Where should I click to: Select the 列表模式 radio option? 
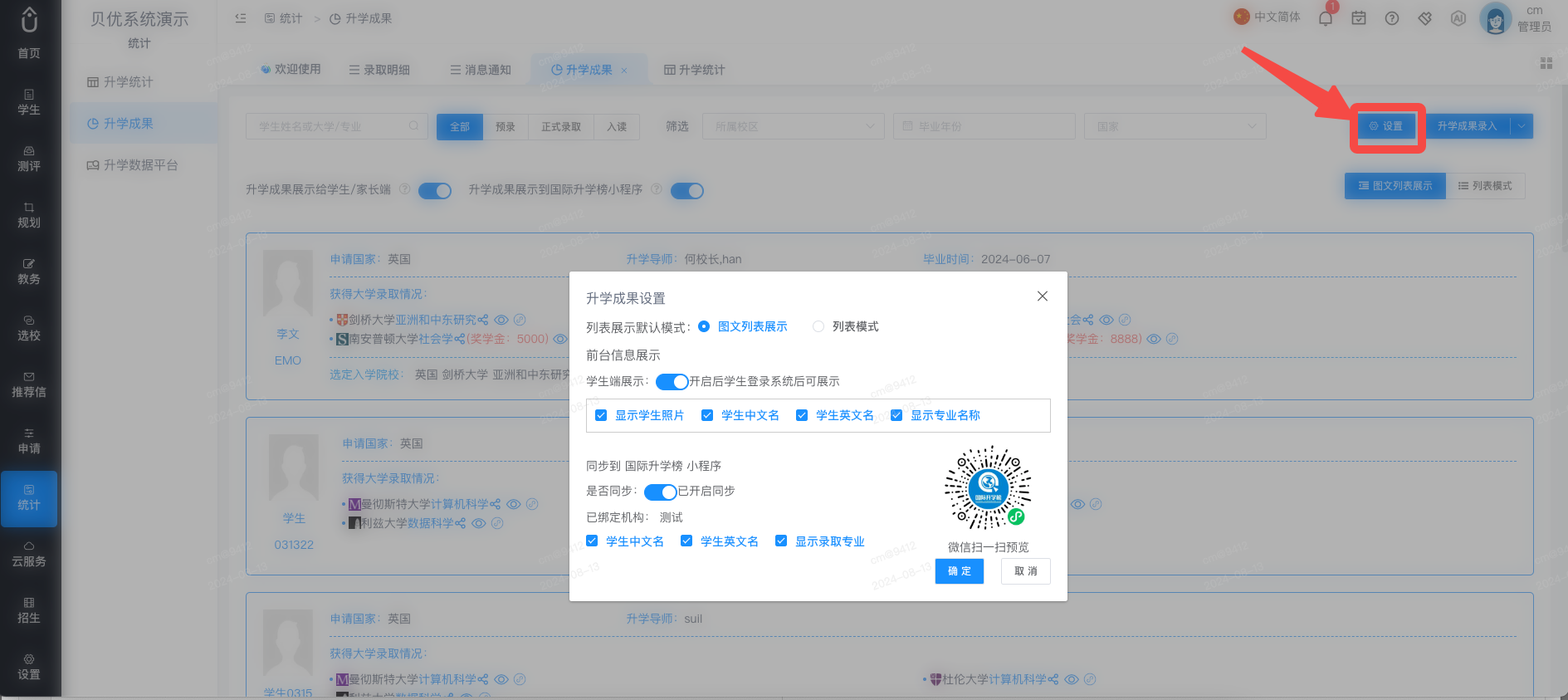click(818, 326)
